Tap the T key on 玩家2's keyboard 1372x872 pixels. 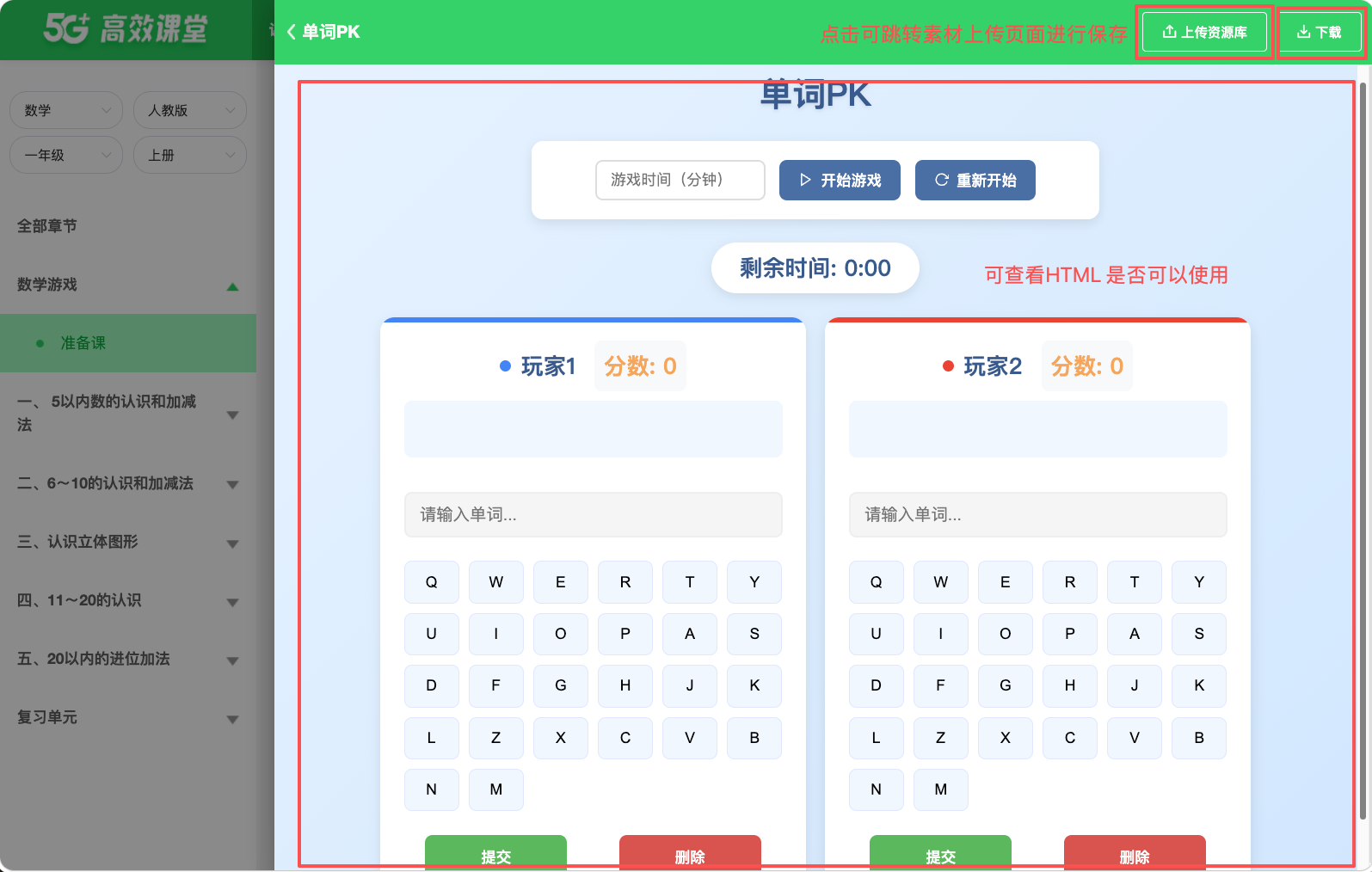coord(1135,582)
